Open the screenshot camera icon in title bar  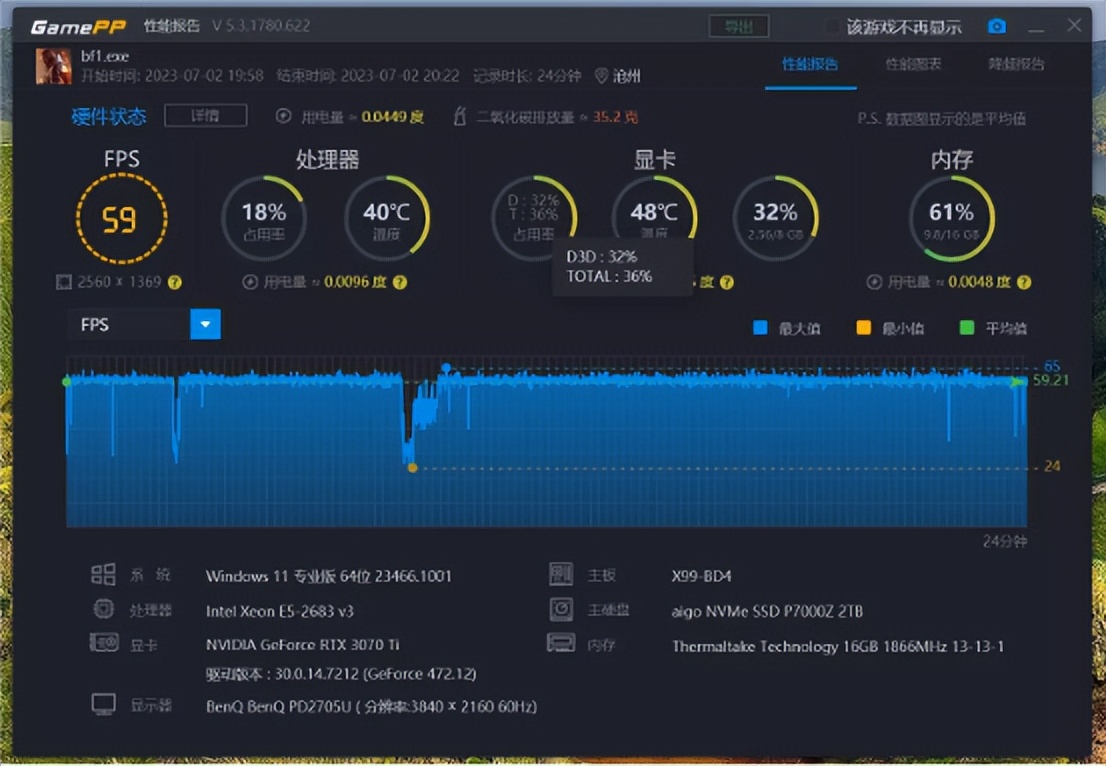click(996, 27)
